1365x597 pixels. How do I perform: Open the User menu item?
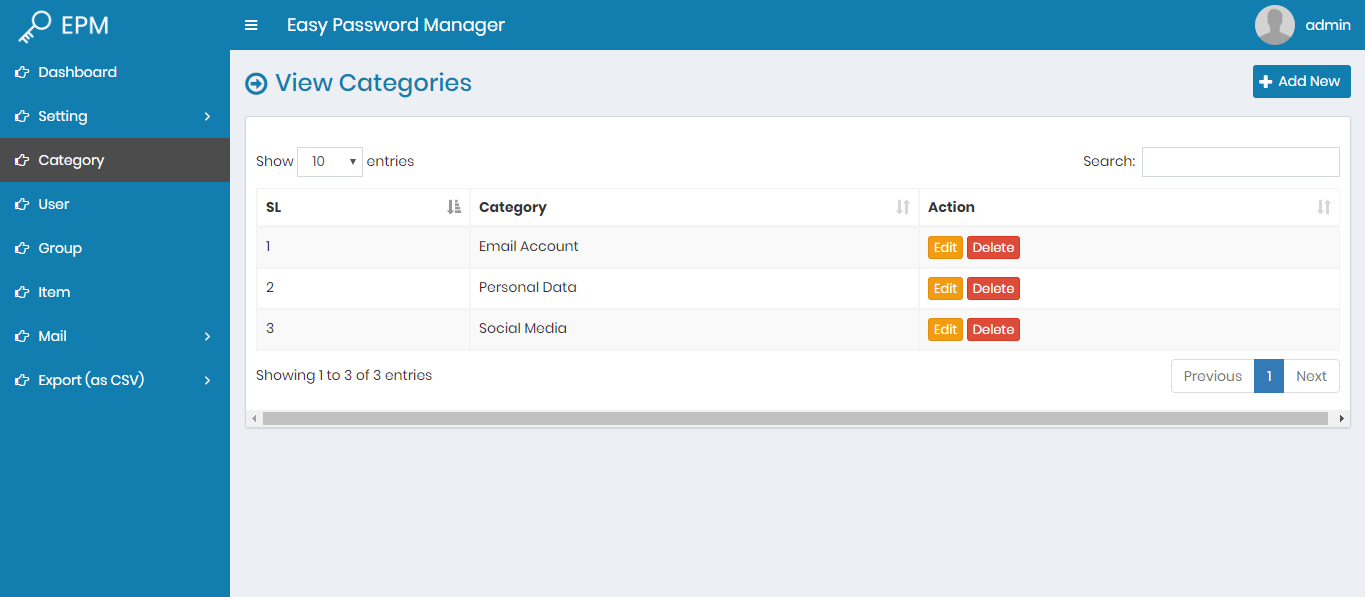[54, 204]
